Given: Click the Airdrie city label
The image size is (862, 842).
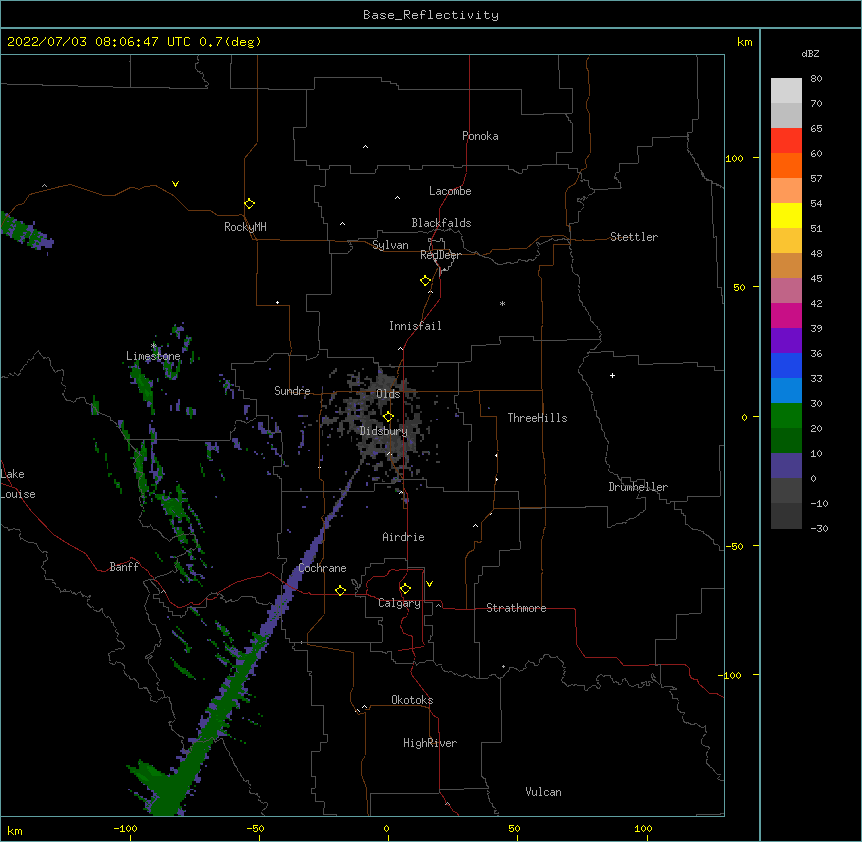Looking at the screenshot, I should pos(403,537).
